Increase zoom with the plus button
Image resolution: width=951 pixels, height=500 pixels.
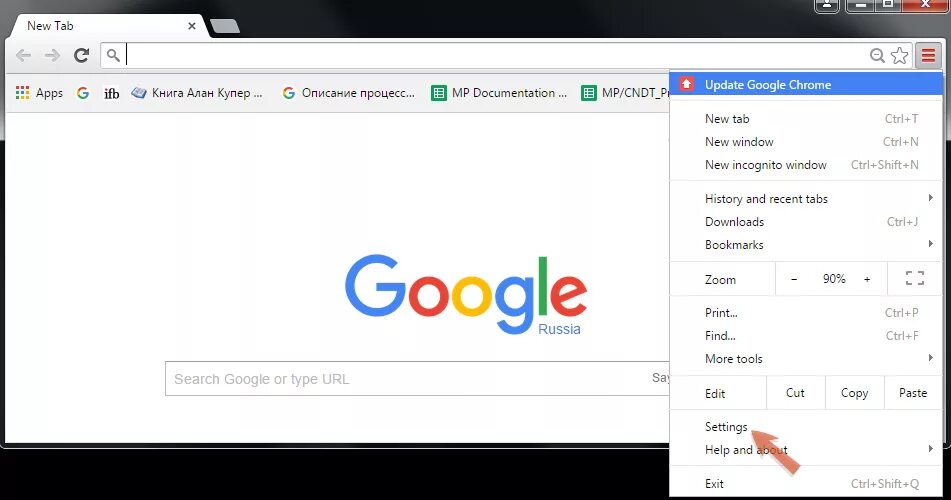tap(867, 279)
